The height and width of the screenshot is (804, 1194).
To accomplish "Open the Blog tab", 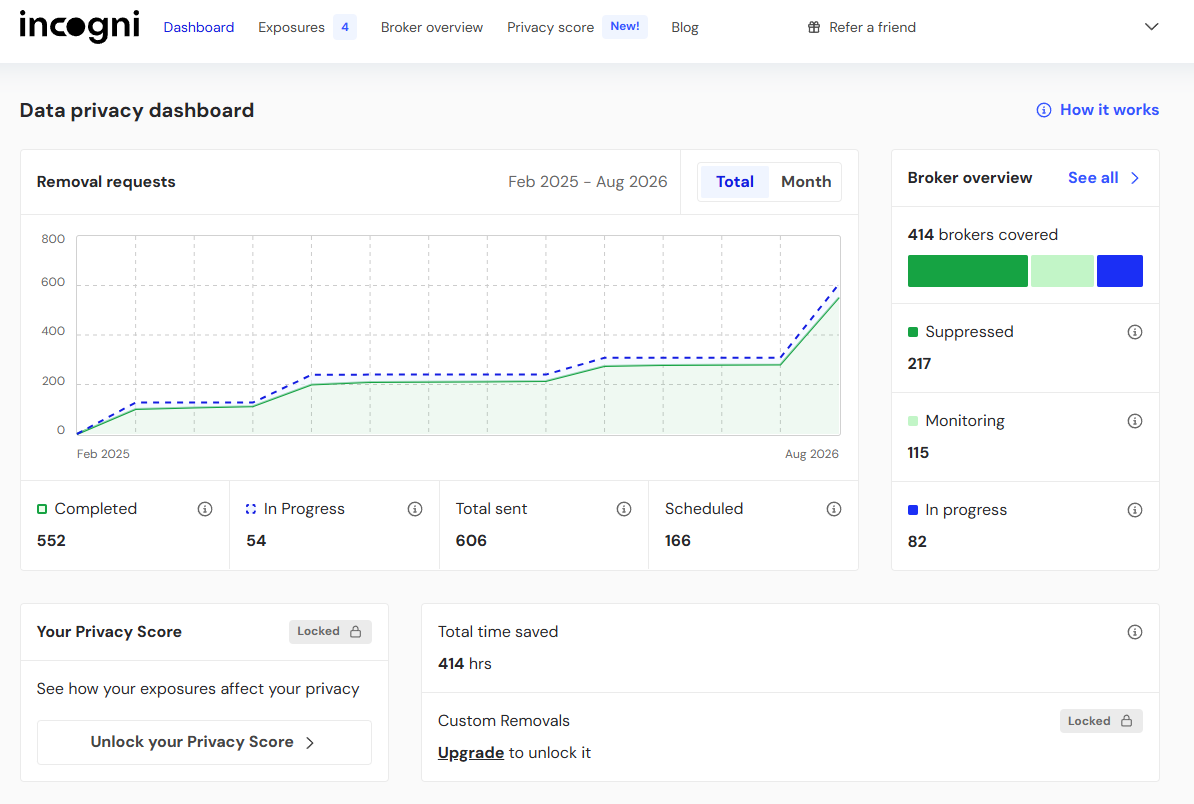I will 685,27.
